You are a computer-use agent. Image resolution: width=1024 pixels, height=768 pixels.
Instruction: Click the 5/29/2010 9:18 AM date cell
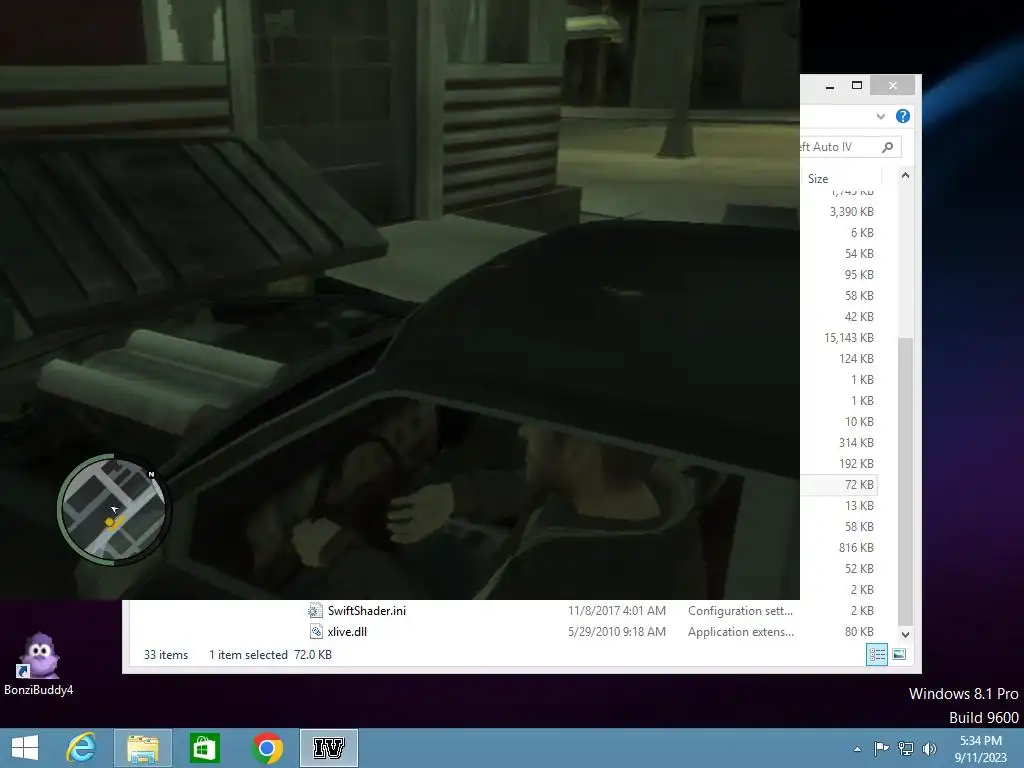[616, 632]
